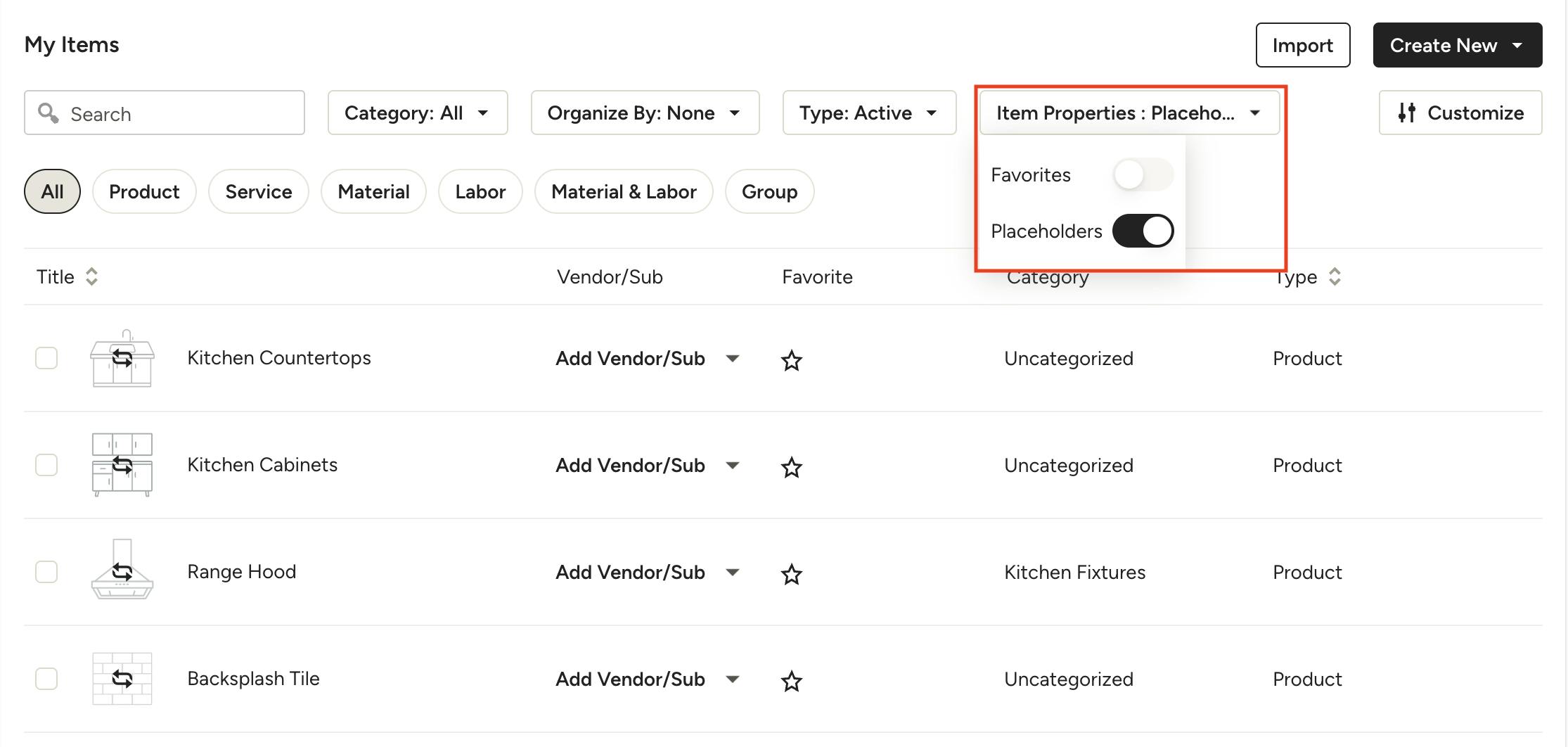
Task: Expand the Add Vendor/Sub dropdown for Backsplash Tile
Action: tap(732, 679)
